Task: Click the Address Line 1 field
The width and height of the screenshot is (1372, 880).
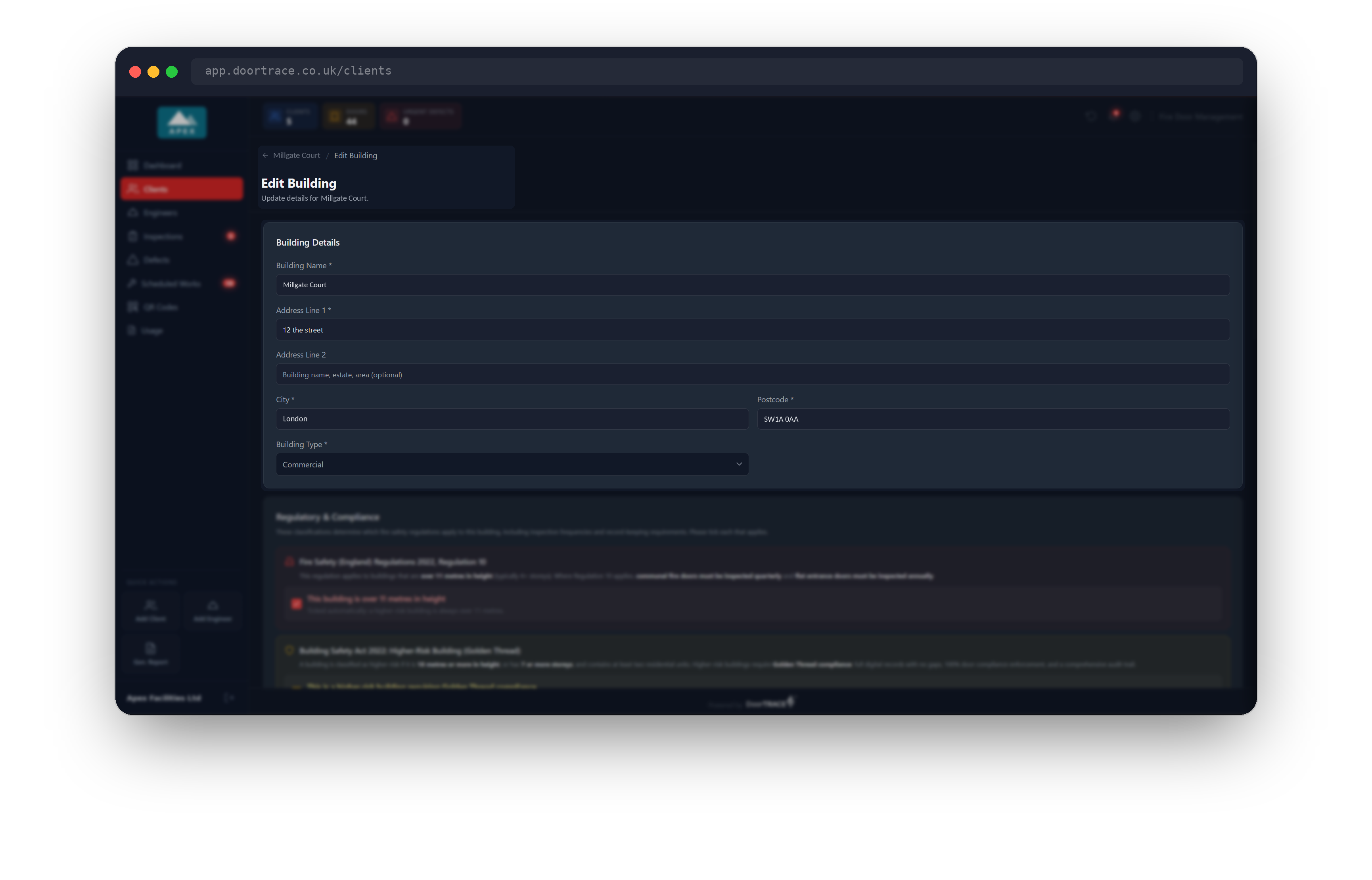Action: [x=752, y=330]
